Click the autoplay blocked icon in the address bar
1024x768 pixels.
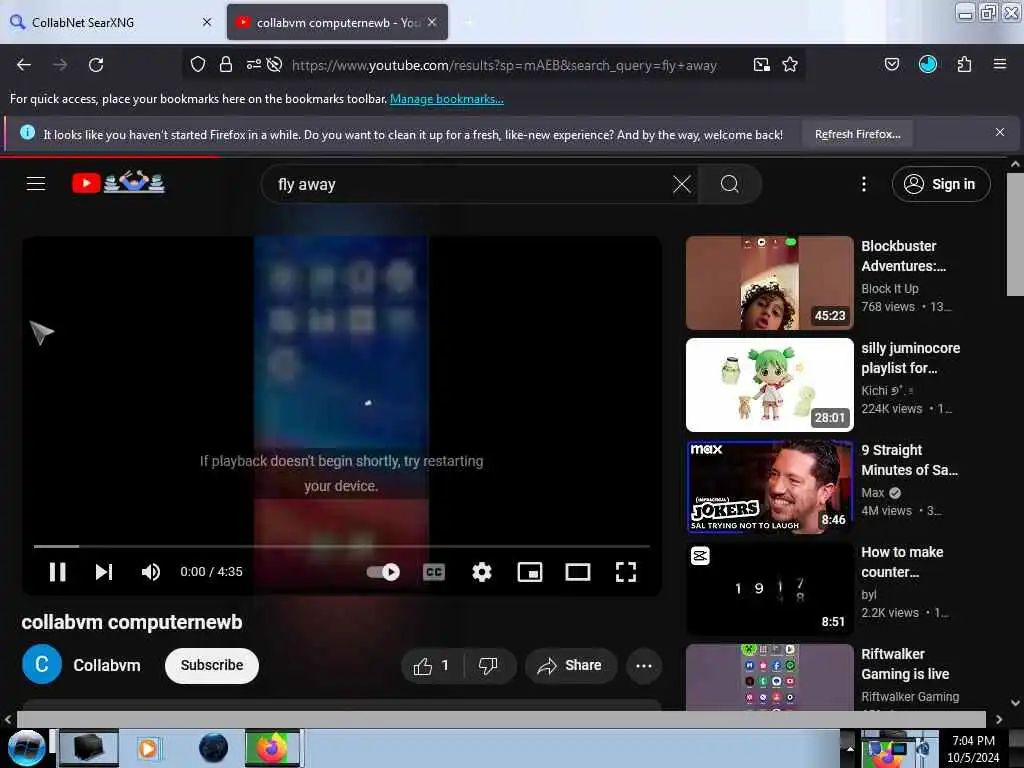point(274,64)
